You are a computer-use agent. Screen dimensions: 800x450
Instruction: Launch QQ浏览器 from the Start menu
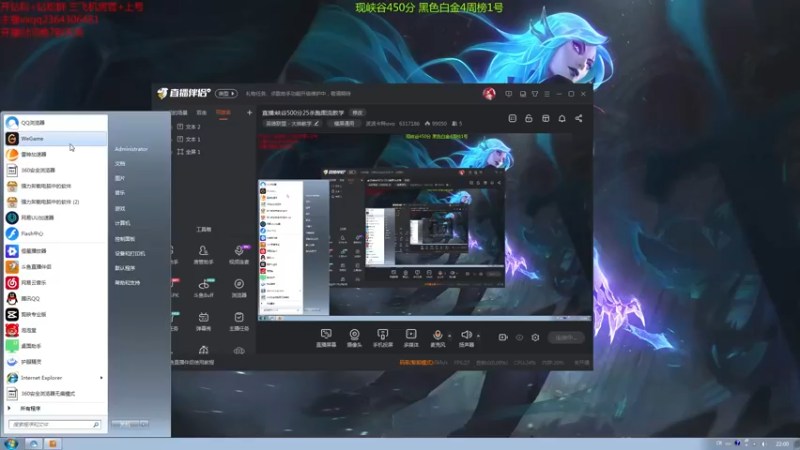56,122
